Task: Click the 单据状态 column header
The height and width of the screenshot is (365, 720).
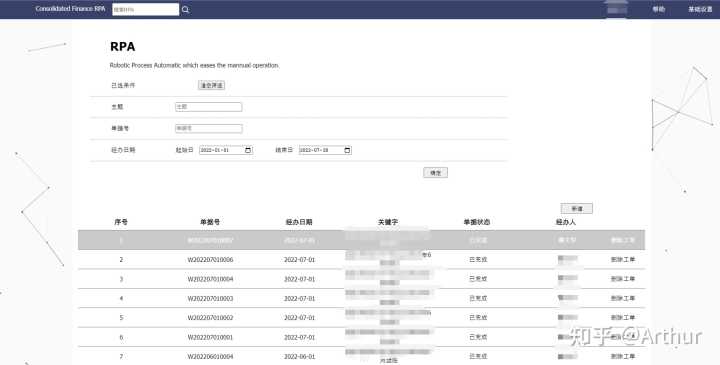Action: click(x=477, y=222)
